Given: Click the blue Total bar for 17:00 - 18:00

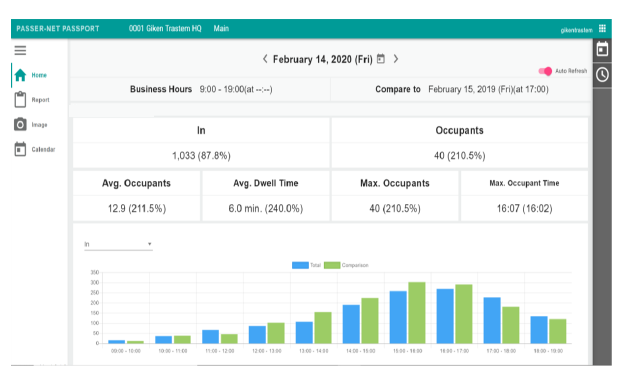Looking at the screenshot, I should tap(492, 320).
